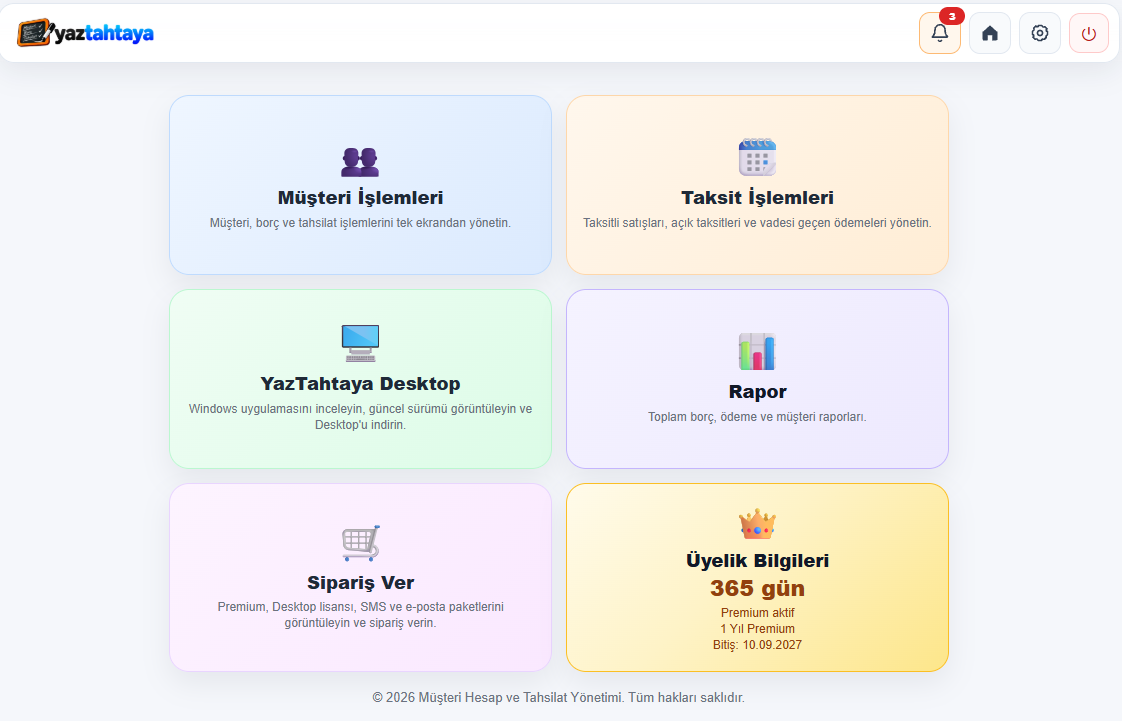The height and width of the screenshot is (721, 1122).
Task: Click the '365 gün' remaining days value
Action: coord(757,588)
